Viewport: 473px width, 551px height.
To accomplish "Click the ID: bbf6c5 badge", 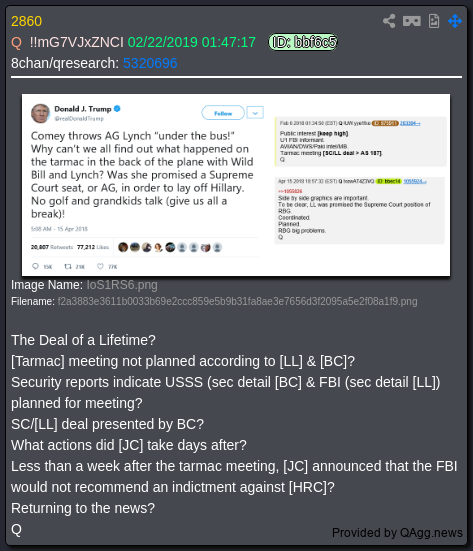I will tap(303, 42).
